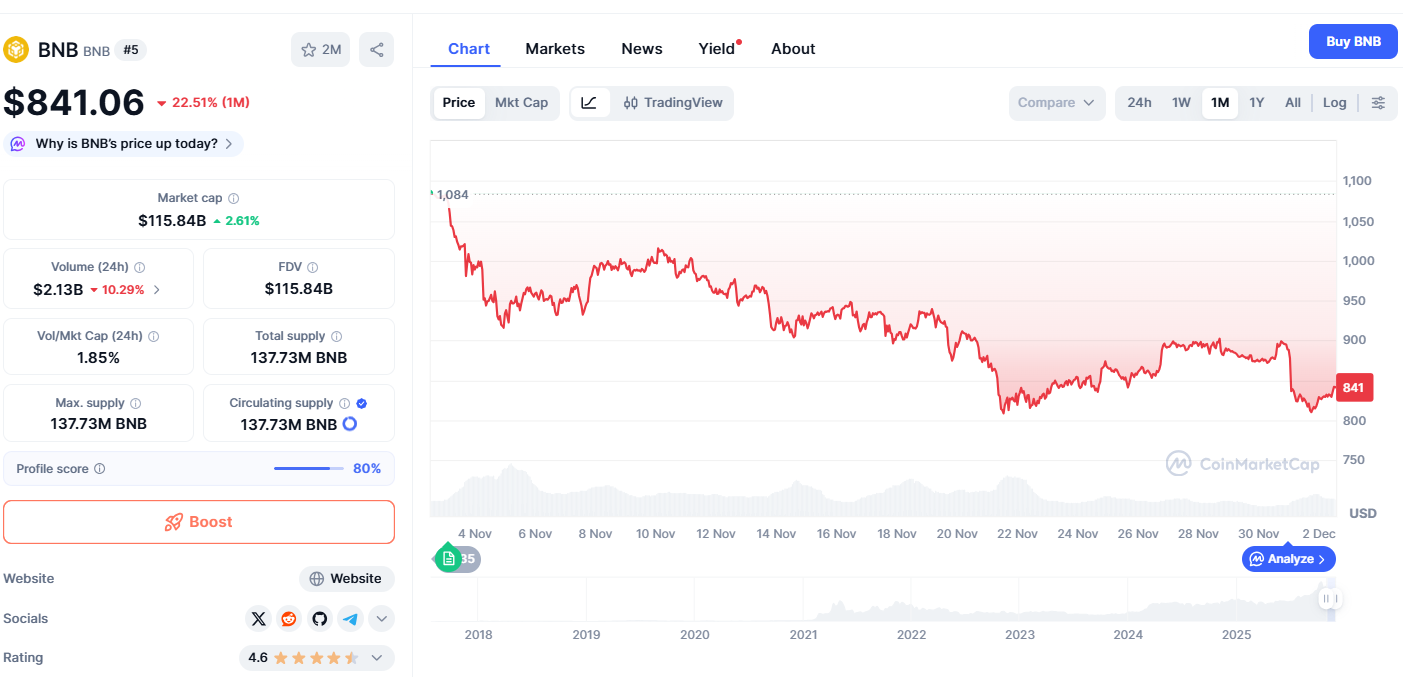The image size is (1403, 677).
Task: Switch to the Markets tab
Action: tap(555, 48)
